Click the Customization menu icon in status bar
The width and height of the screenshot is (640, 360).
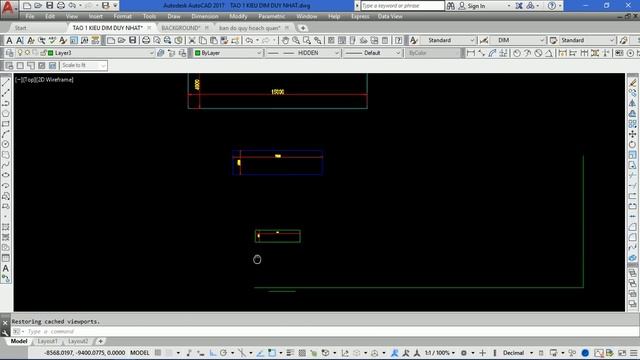(x=633, y=353)
